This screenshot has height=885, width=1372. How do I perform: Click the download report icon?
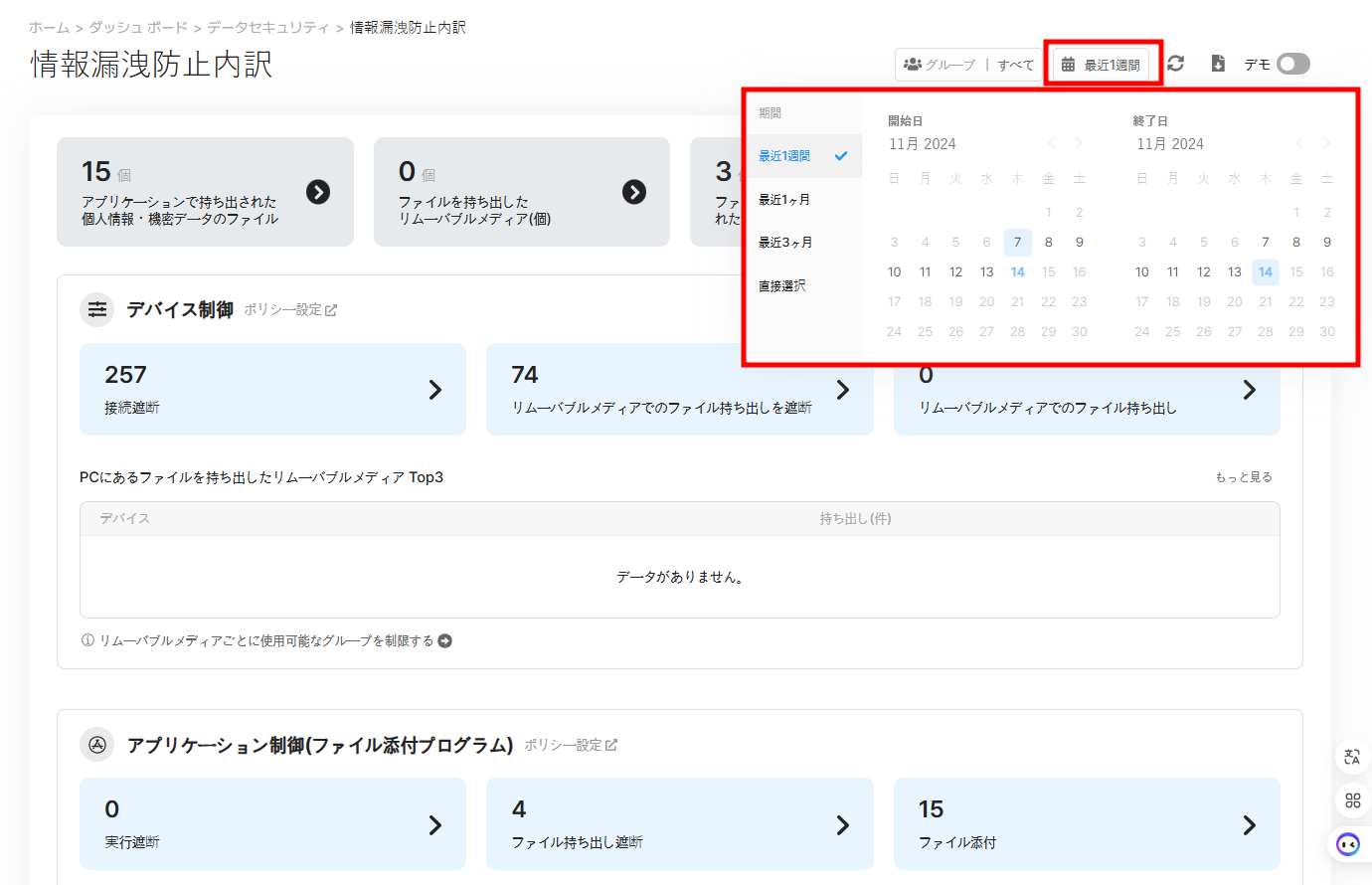pos(1218,64)
